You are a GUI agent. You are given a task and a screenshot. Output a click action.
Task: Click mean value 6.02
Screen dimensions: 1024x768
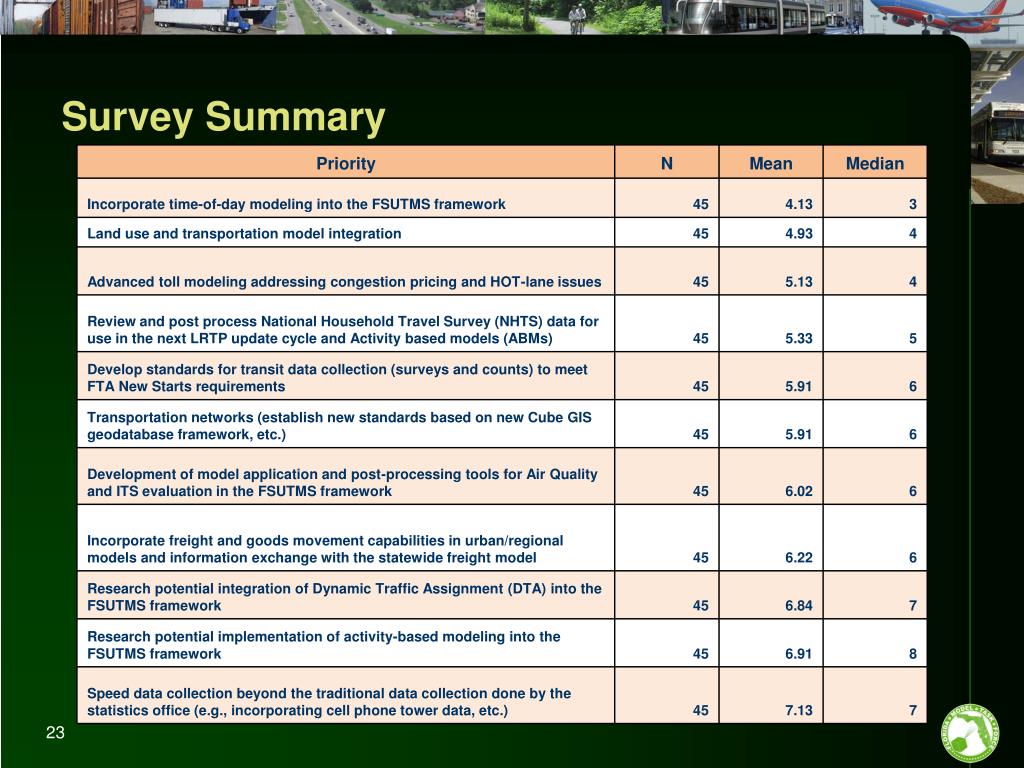click(799, 491)
